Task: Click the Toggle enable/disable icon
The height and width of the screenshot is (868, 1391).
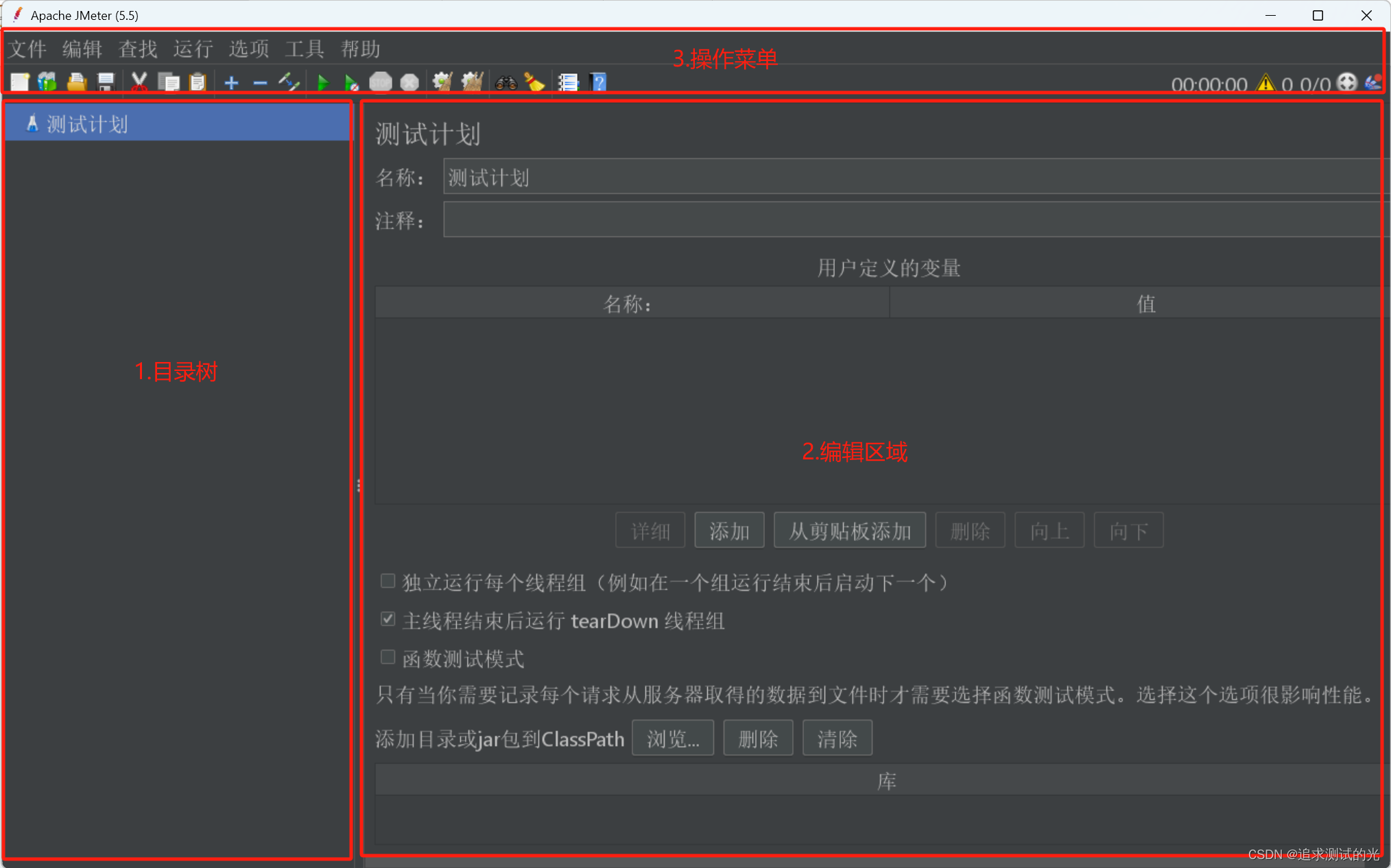Action: coord(289,83)
